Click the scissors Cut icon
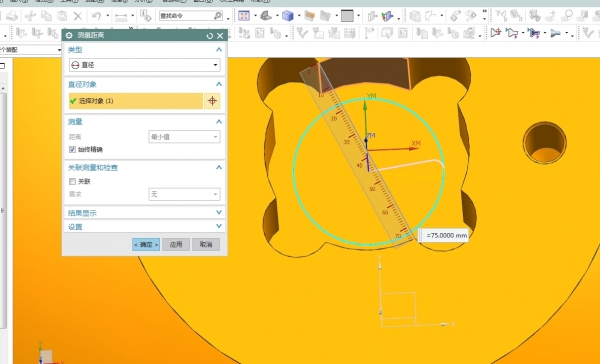The width and height of the screenshot is (600, 364). (30, 16)
